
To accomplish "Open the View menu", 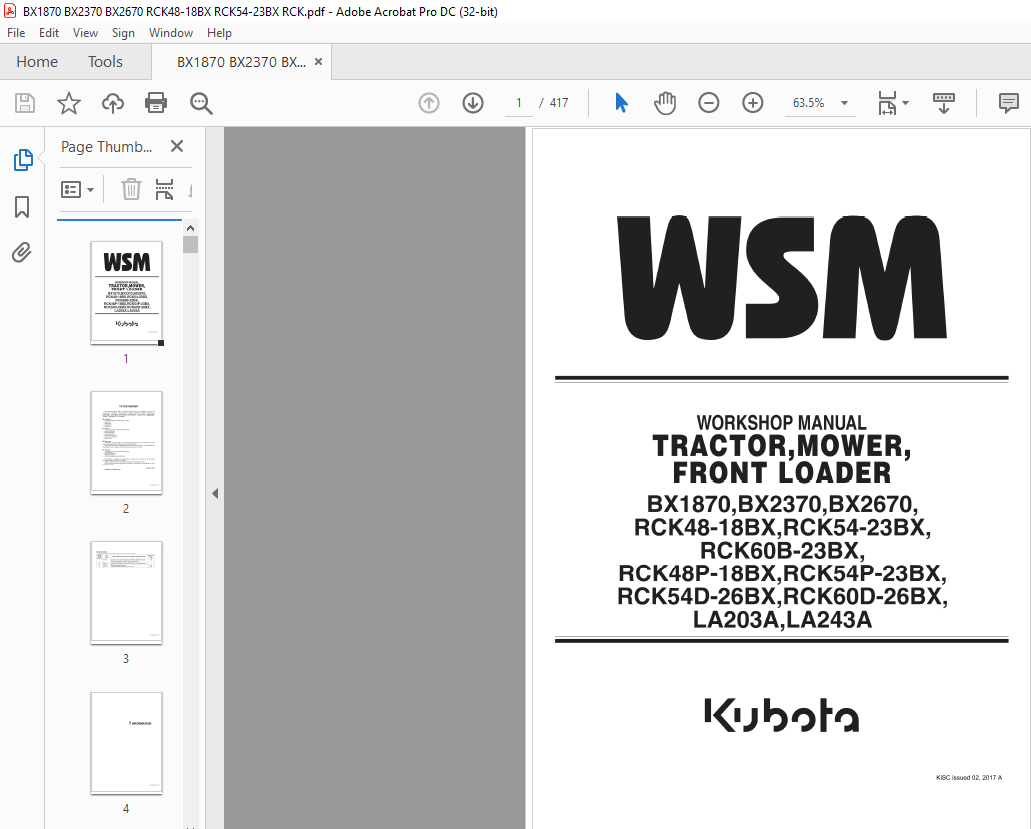I will 85,33.
